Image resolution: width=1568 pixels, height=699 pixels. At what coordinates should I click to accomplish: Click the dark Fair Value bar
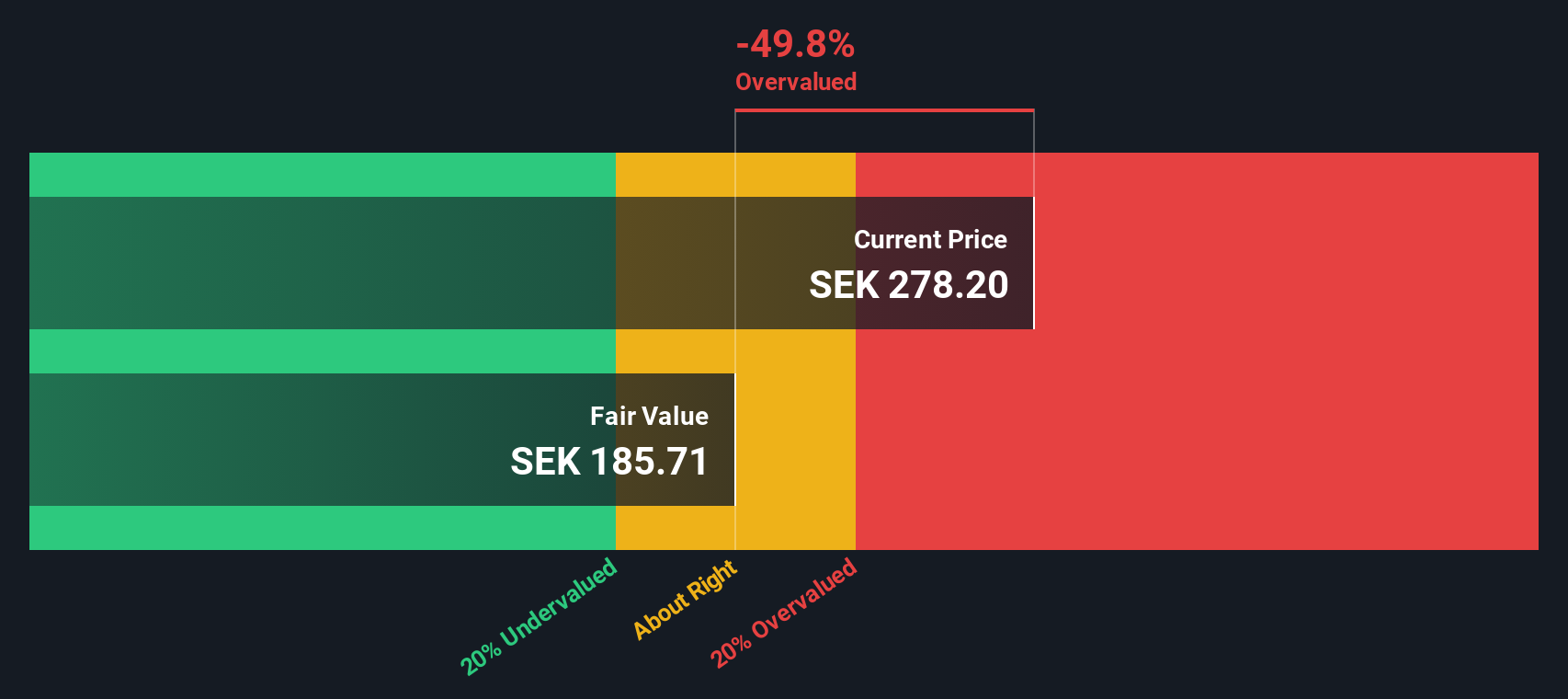pyautogui.click(x=382, y=440)
